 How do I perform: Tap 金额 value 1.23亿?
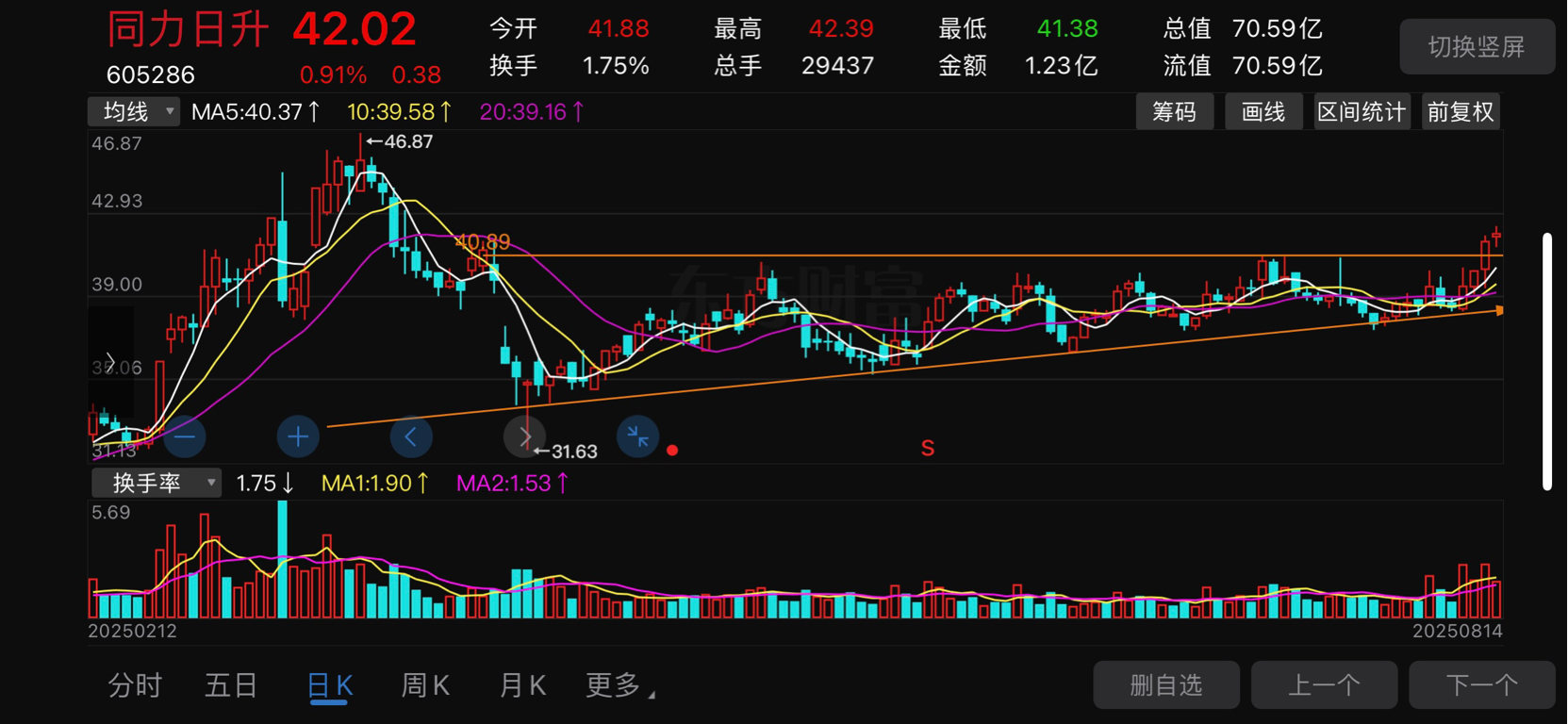1061,66
